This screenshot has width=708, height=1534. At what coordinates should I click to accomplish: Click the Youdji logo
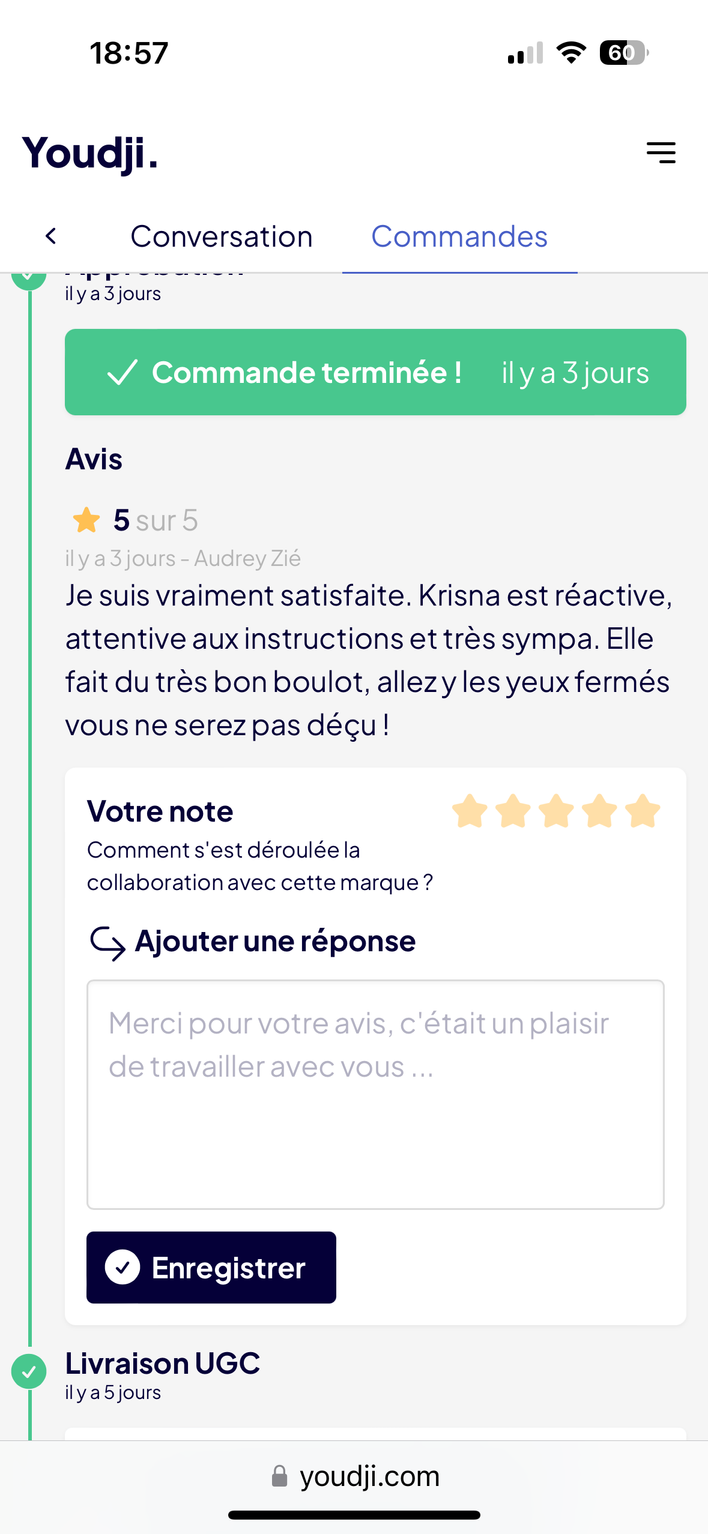90,153
